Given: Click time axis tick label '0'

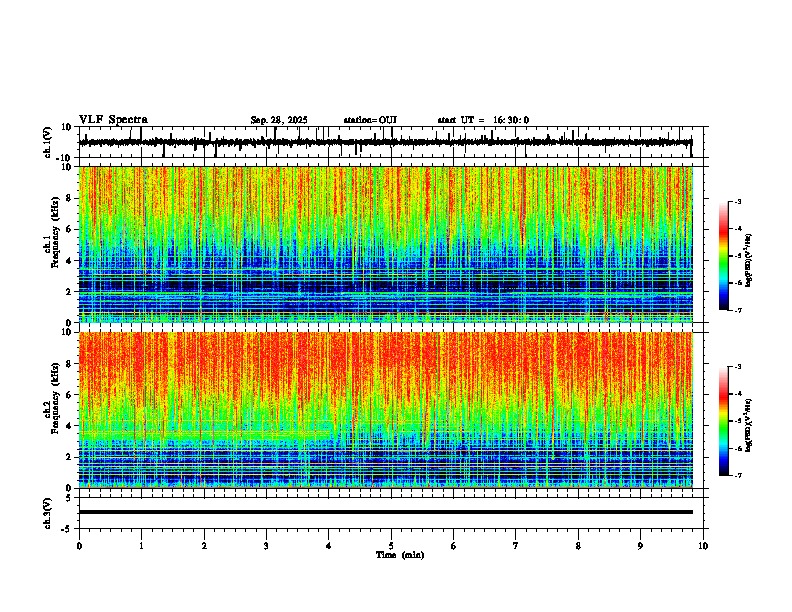Looking at the screenshot, I should 79,546.
